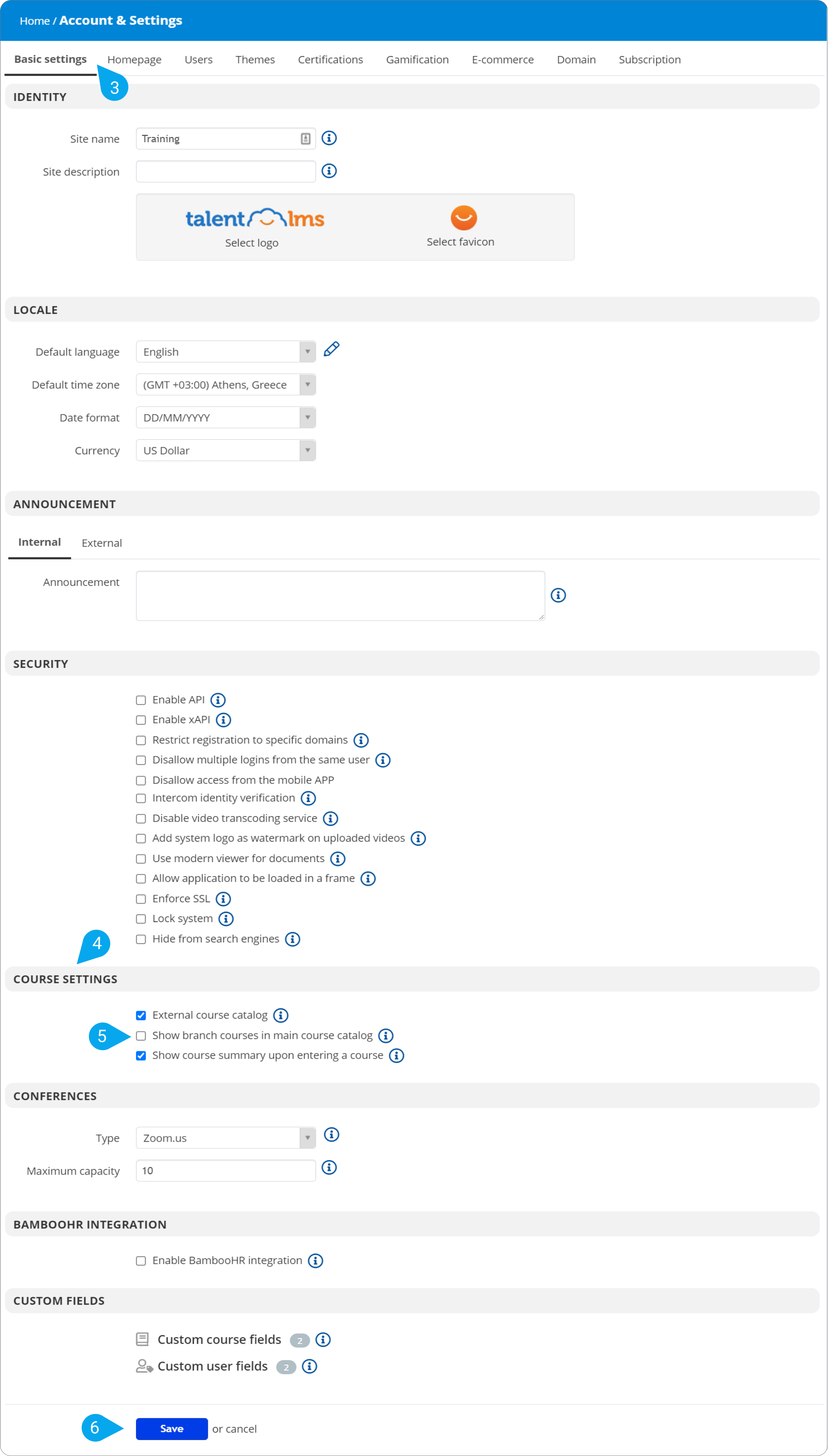Check Lock system option
828x1456 pixels.
[x=141, y=919]
